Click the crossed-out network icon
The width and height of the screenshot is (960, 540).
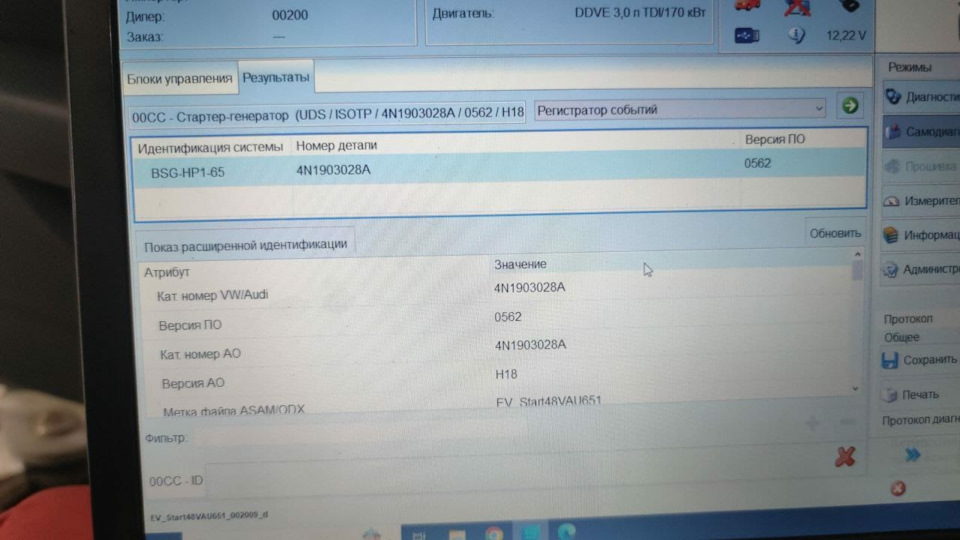click(797, 7)
